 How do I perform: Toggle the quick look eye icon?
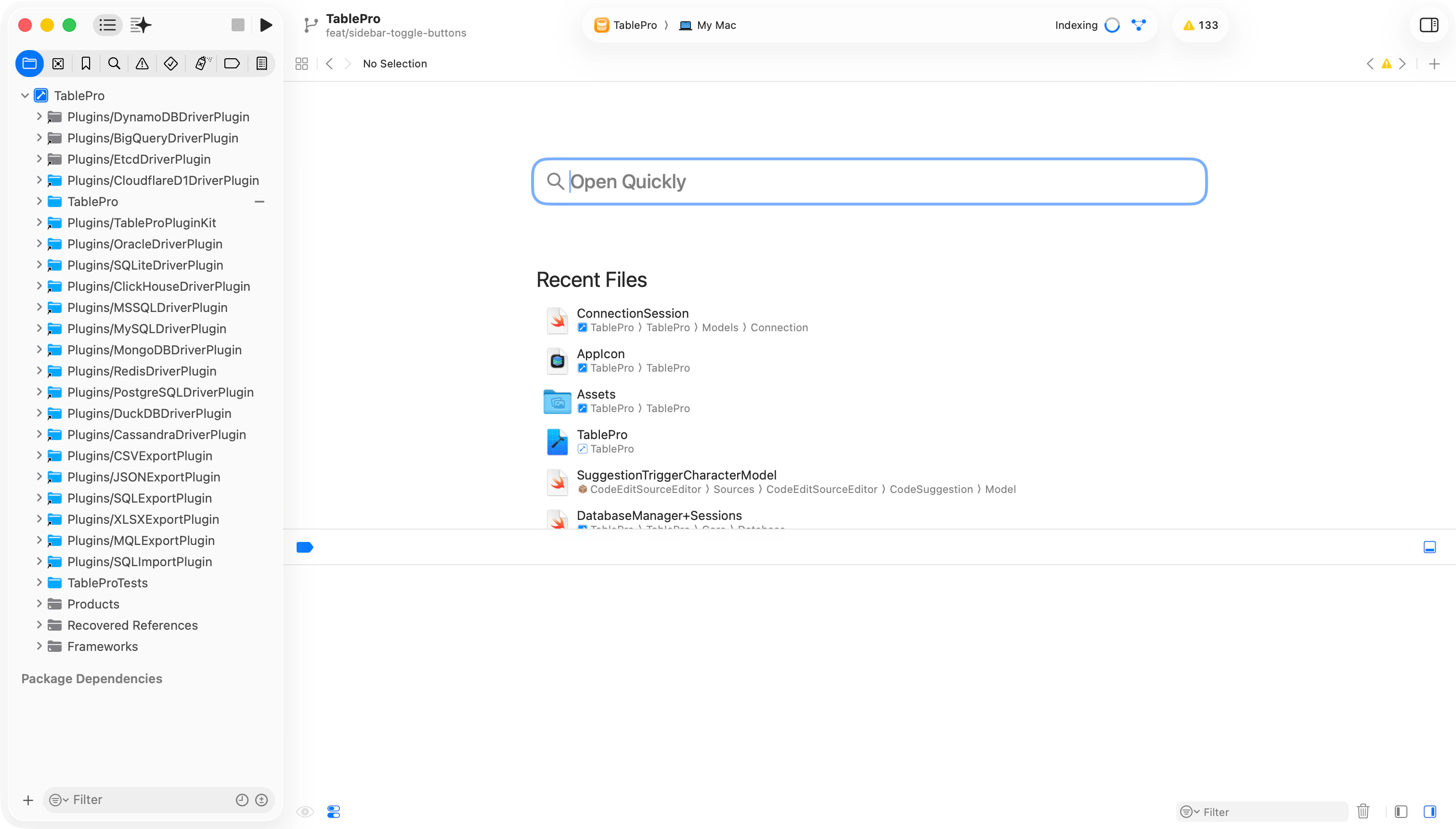(x=305, y=811)
